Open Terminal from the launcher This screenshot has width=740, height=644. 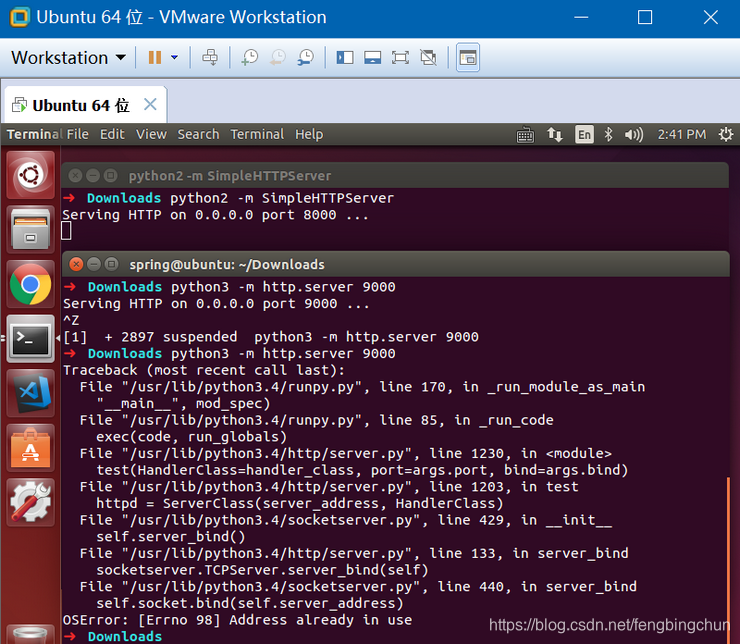[x=31, y=339]
